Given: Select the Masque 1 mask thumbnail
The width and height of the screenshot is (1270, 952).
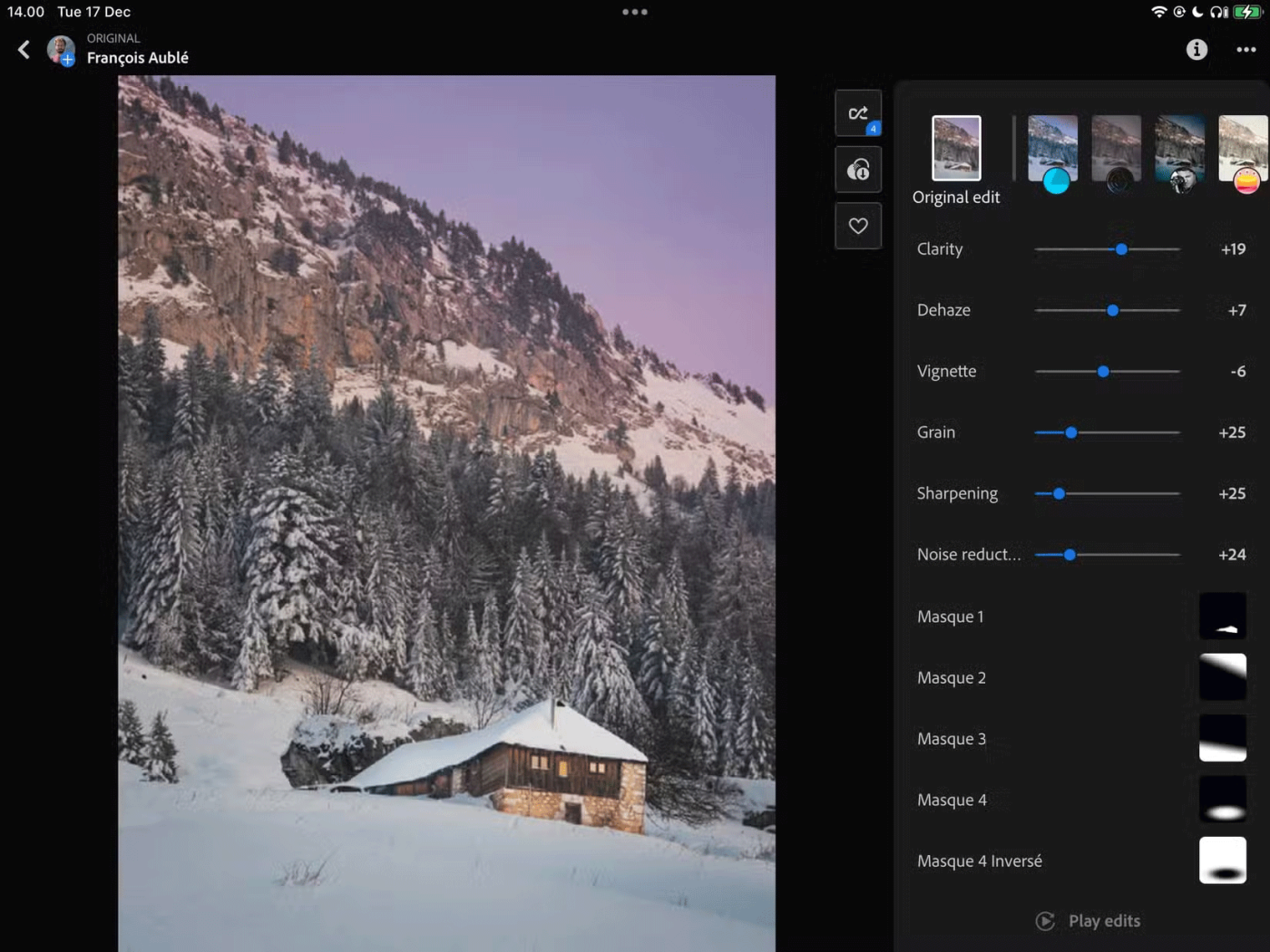Looking at the screenshot, I should [1222, 617].
